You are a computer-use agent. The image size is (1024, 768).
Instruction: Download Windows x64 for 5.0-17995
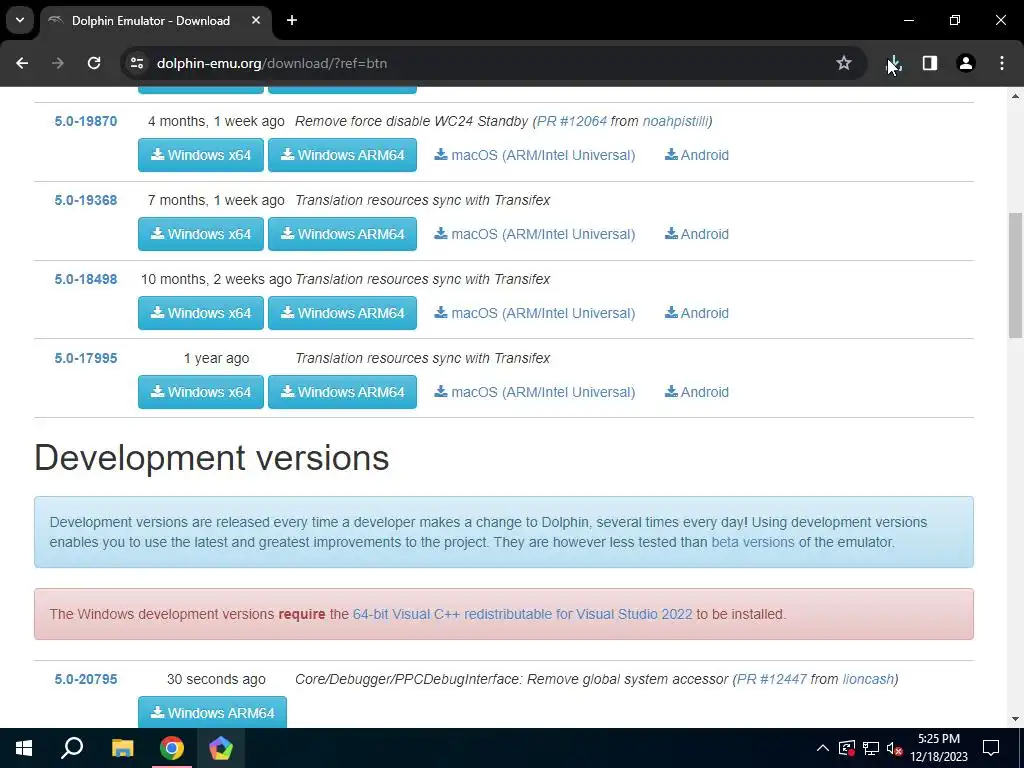[x=201, y=392]
